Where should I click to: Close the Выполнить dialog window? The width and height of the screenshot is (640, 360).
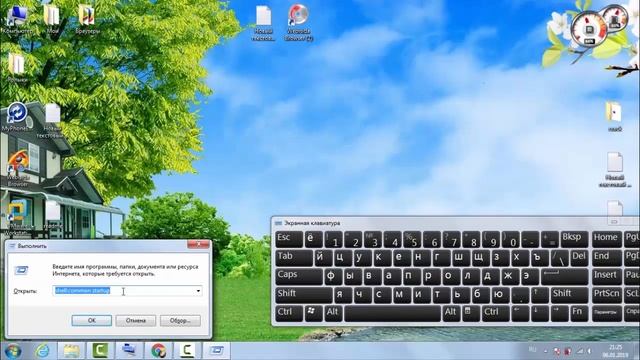tap(198, 244)
